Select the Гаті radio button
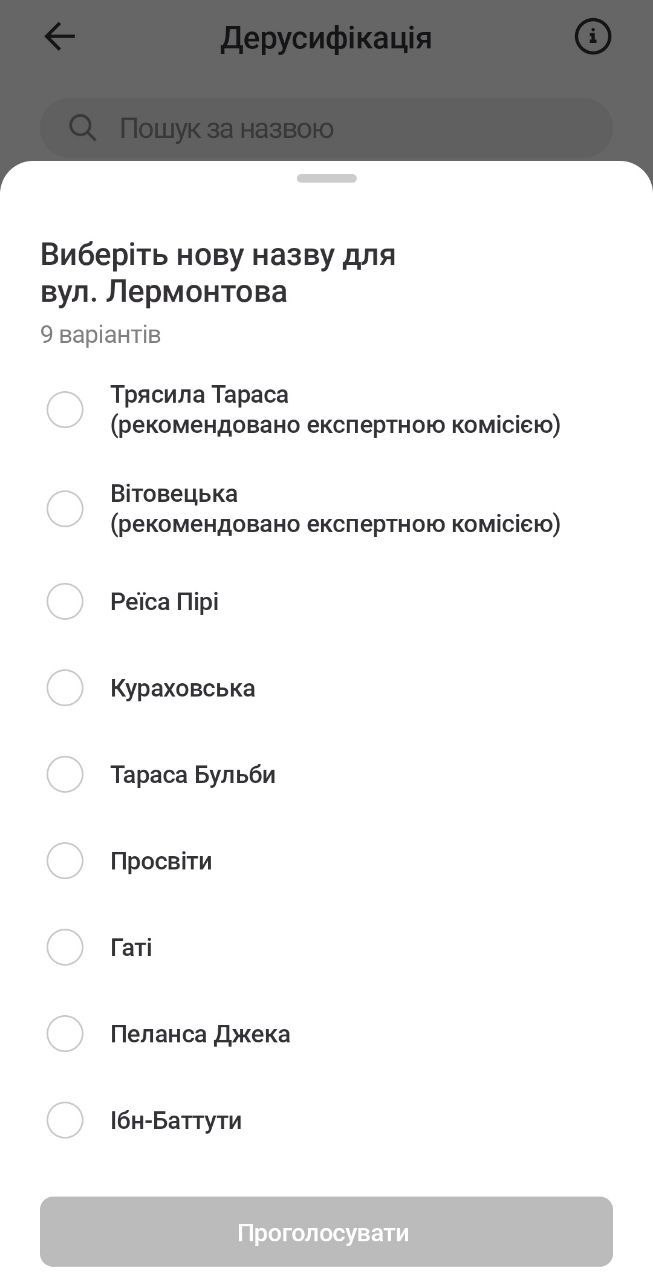 coord(65,947)
